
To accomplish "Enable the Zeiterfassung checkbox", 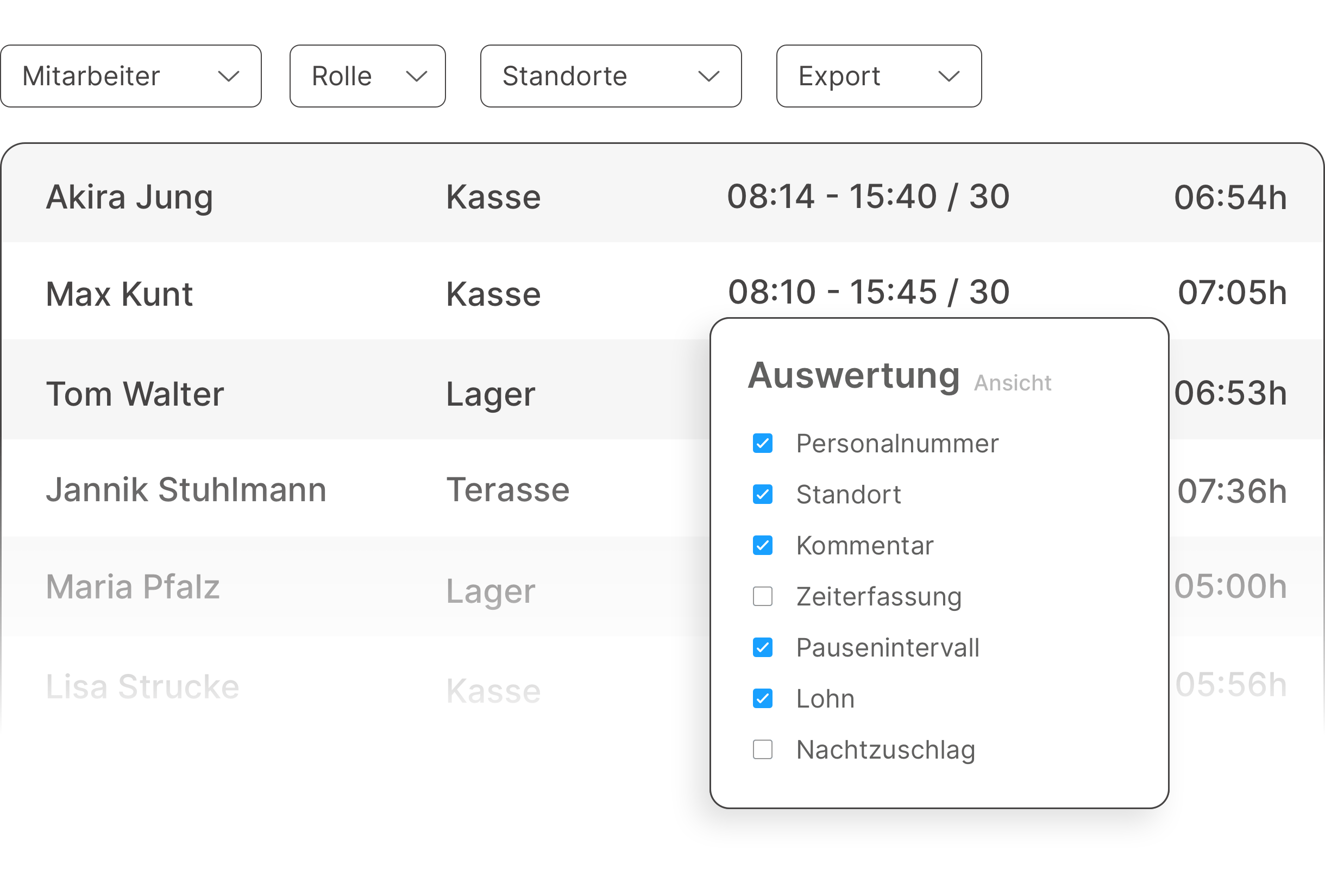I will pyautogui.click(x=762, y=596).
